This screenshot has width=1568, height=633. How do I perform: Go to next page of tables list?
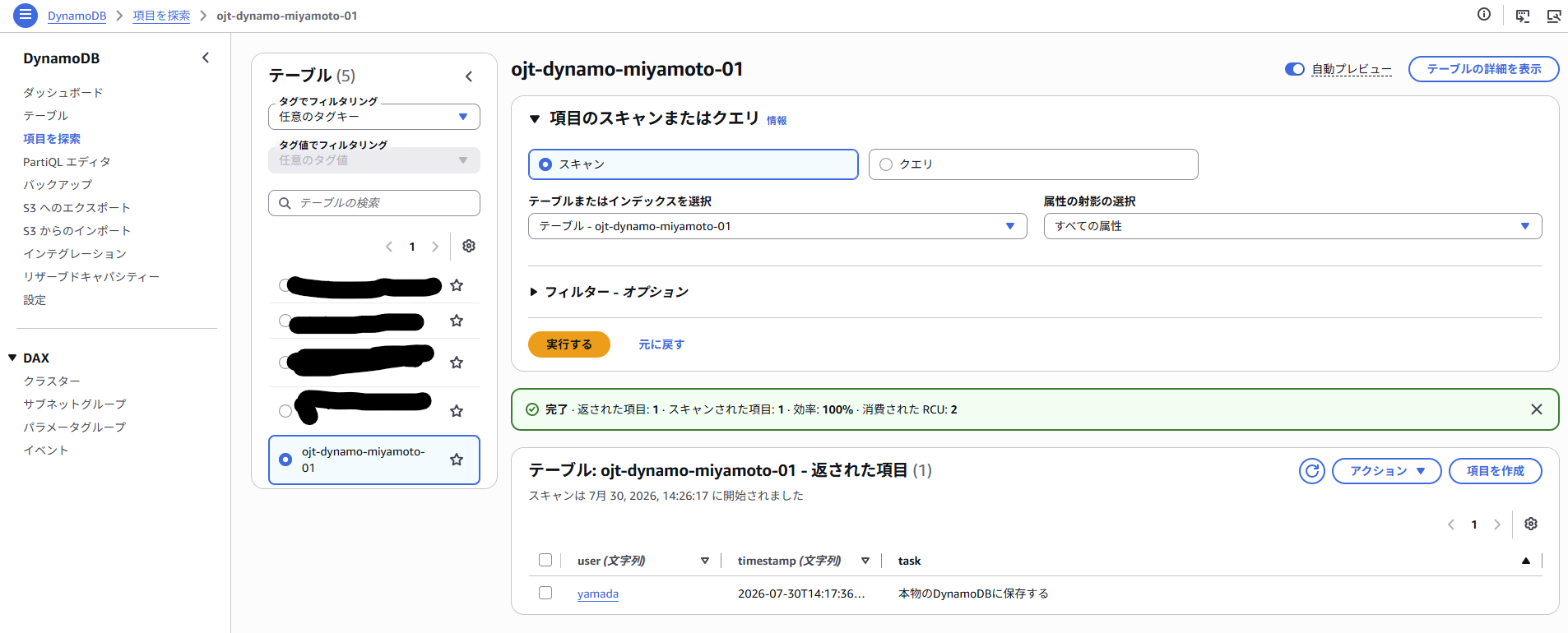435,247
